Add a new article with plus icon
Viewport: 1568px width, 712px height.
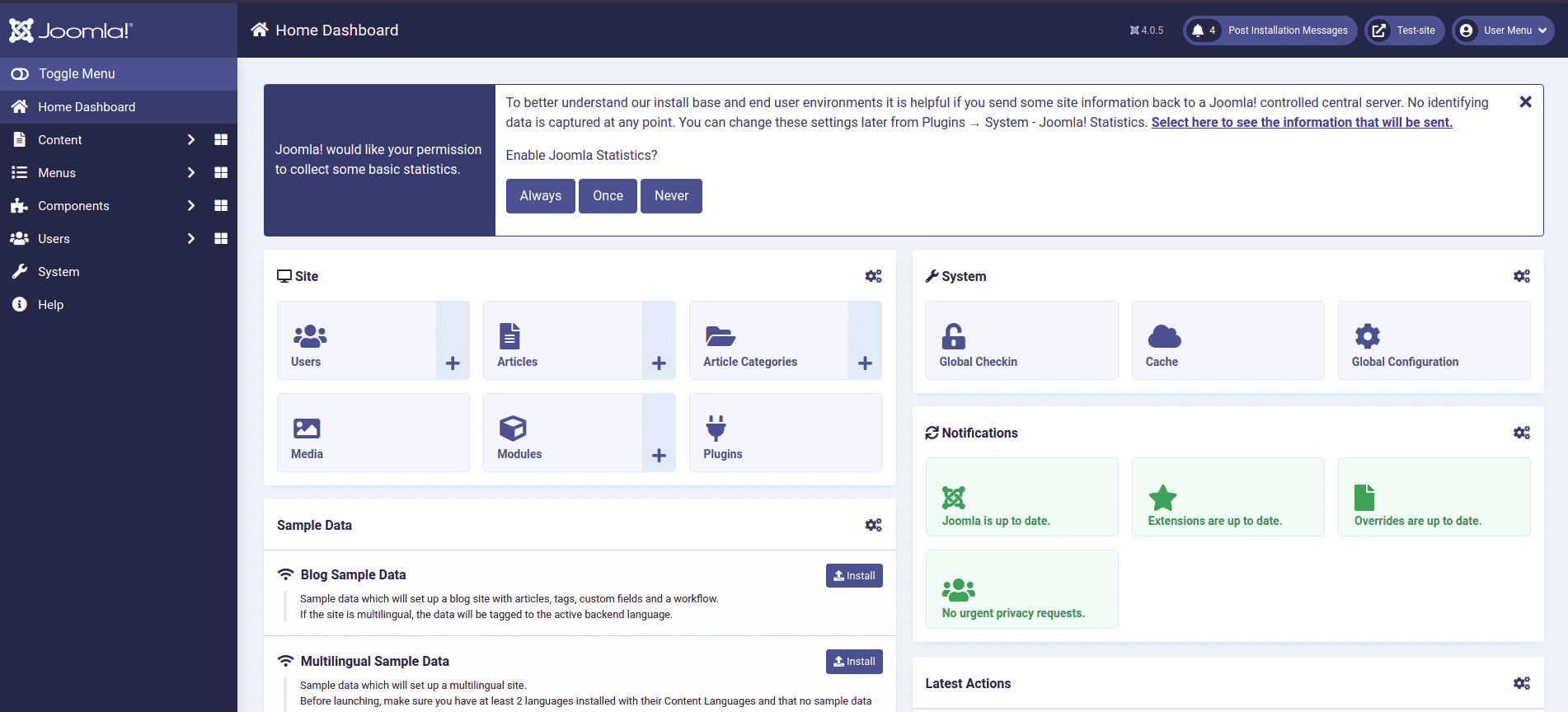point(659,340)
